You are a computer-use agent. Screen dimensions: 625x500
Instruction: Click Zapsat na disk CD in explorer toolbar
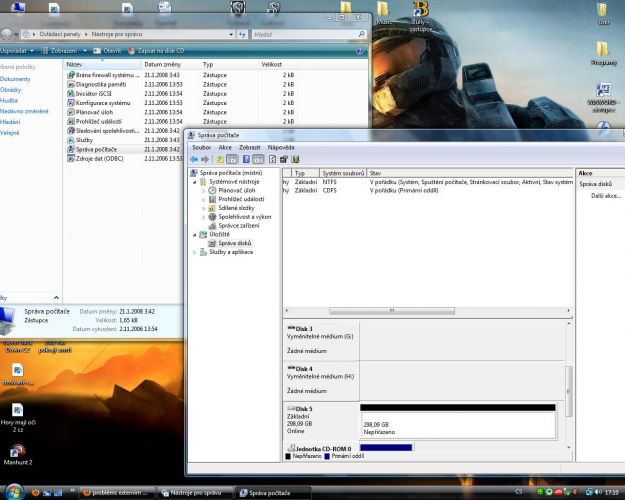point(156,51)
